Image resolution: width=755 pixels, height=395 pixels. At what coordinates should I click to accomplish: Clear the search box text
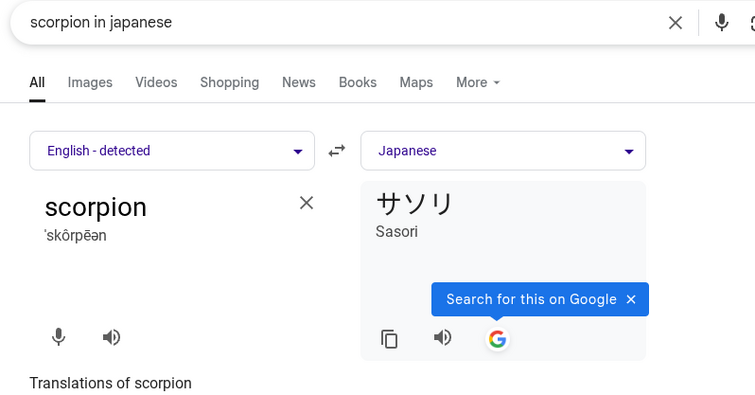[x=675, y=23]
